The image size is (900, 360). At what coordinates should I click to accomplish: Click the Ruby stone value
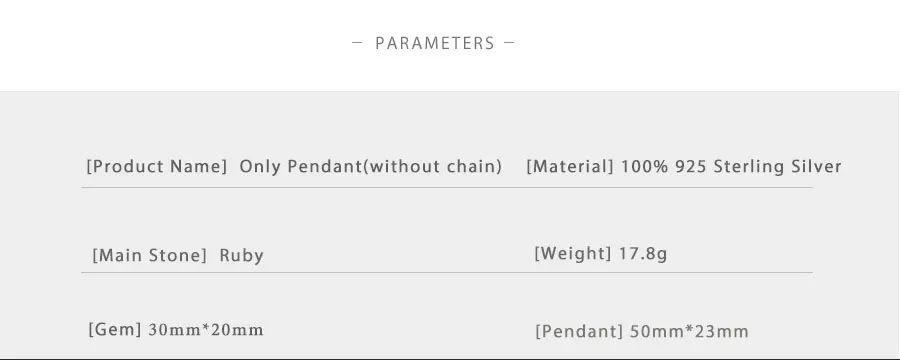242,256
